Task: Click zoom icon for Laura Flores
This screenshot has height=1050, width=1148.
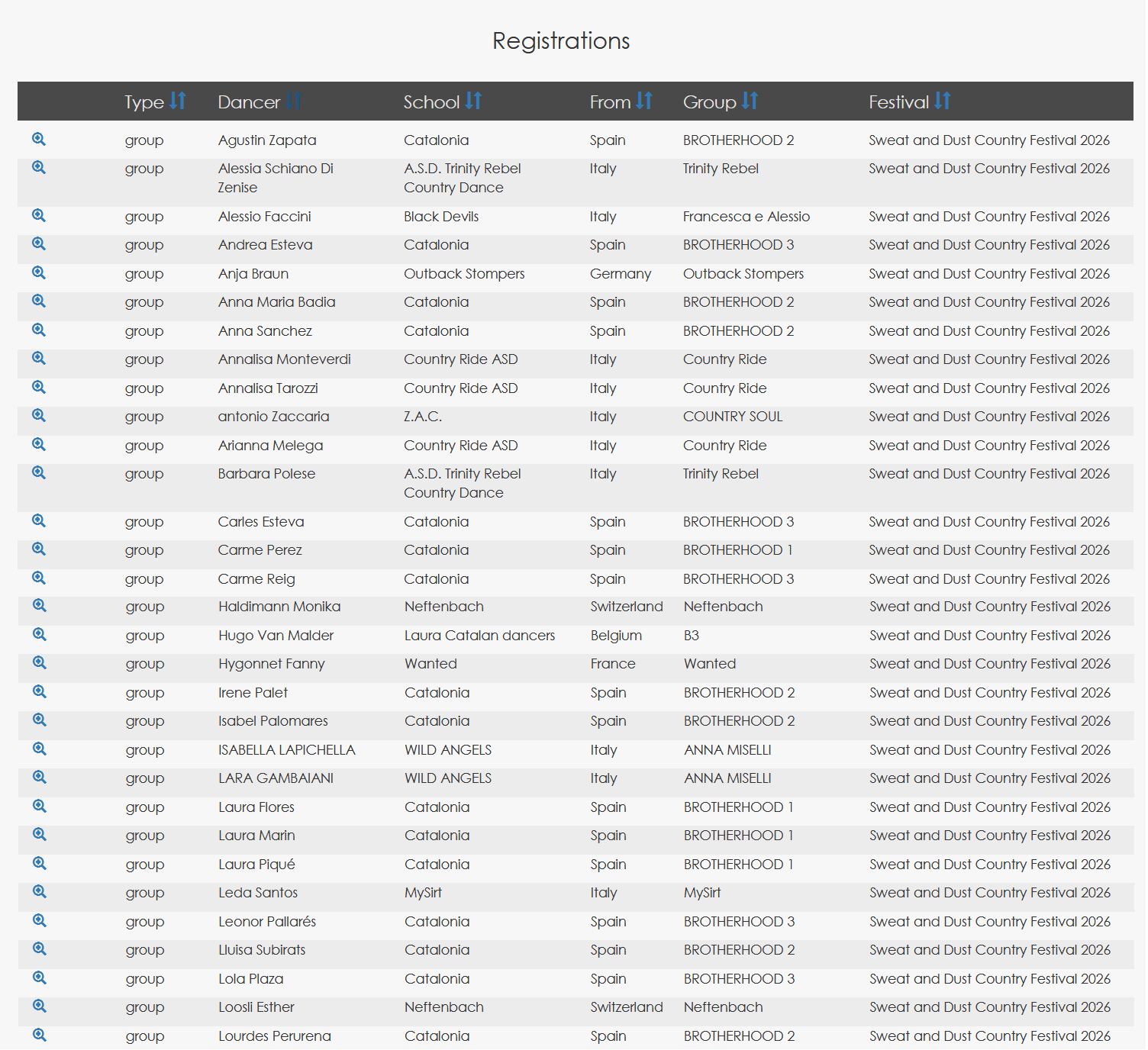Action: point(40,806)
